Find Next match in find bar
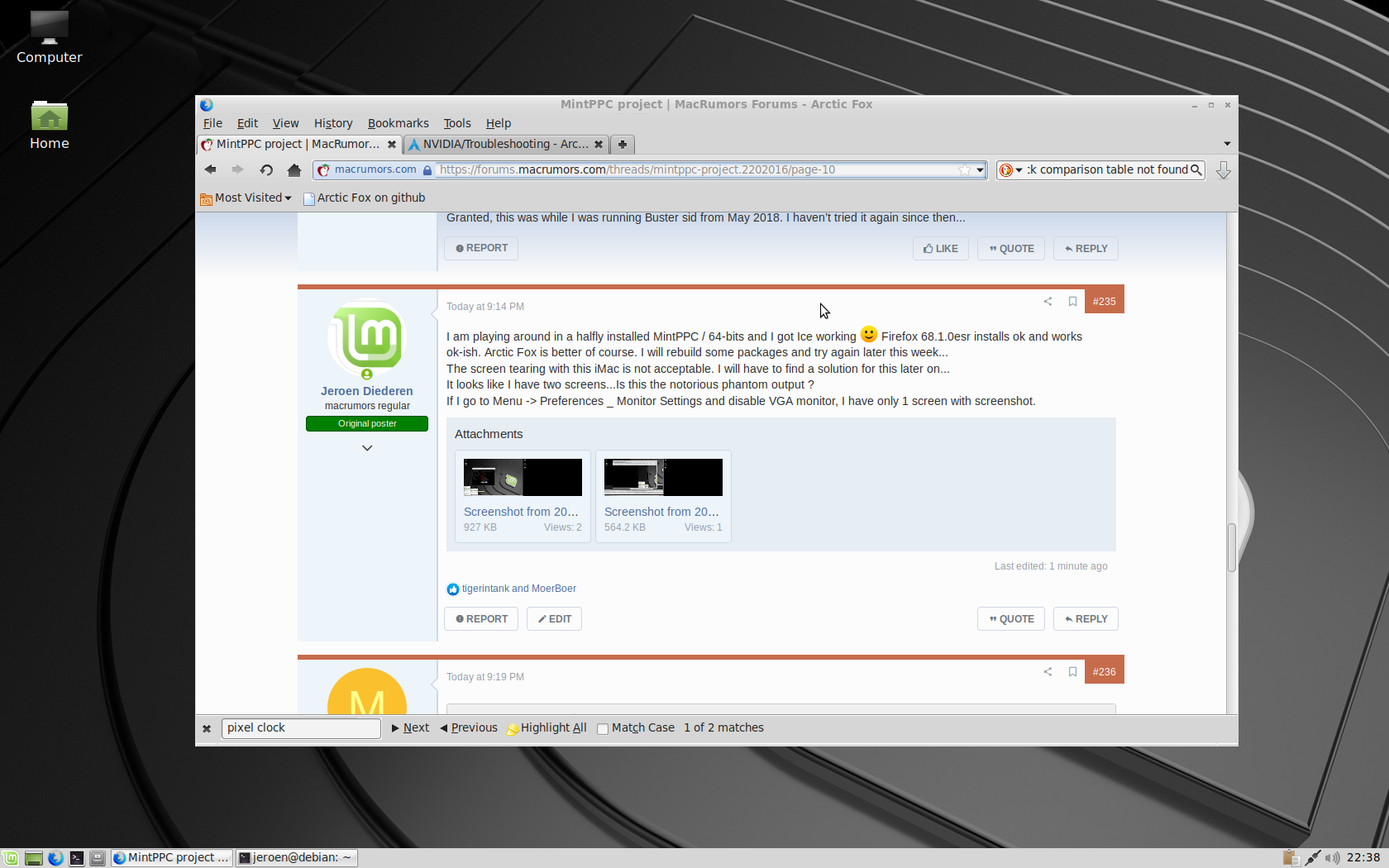This screenshot has height=868, width=1389. (410, 728)
